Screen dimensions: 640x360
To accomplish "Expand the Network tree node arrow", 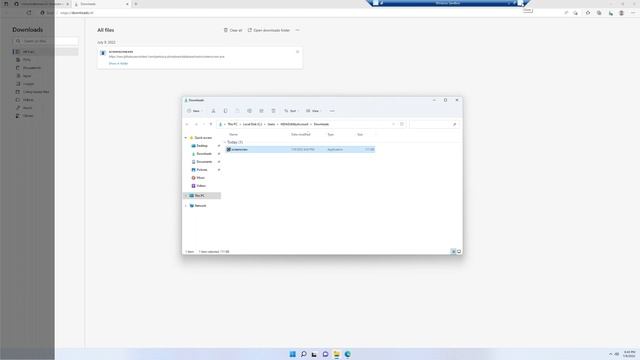I will click(186, 206).
